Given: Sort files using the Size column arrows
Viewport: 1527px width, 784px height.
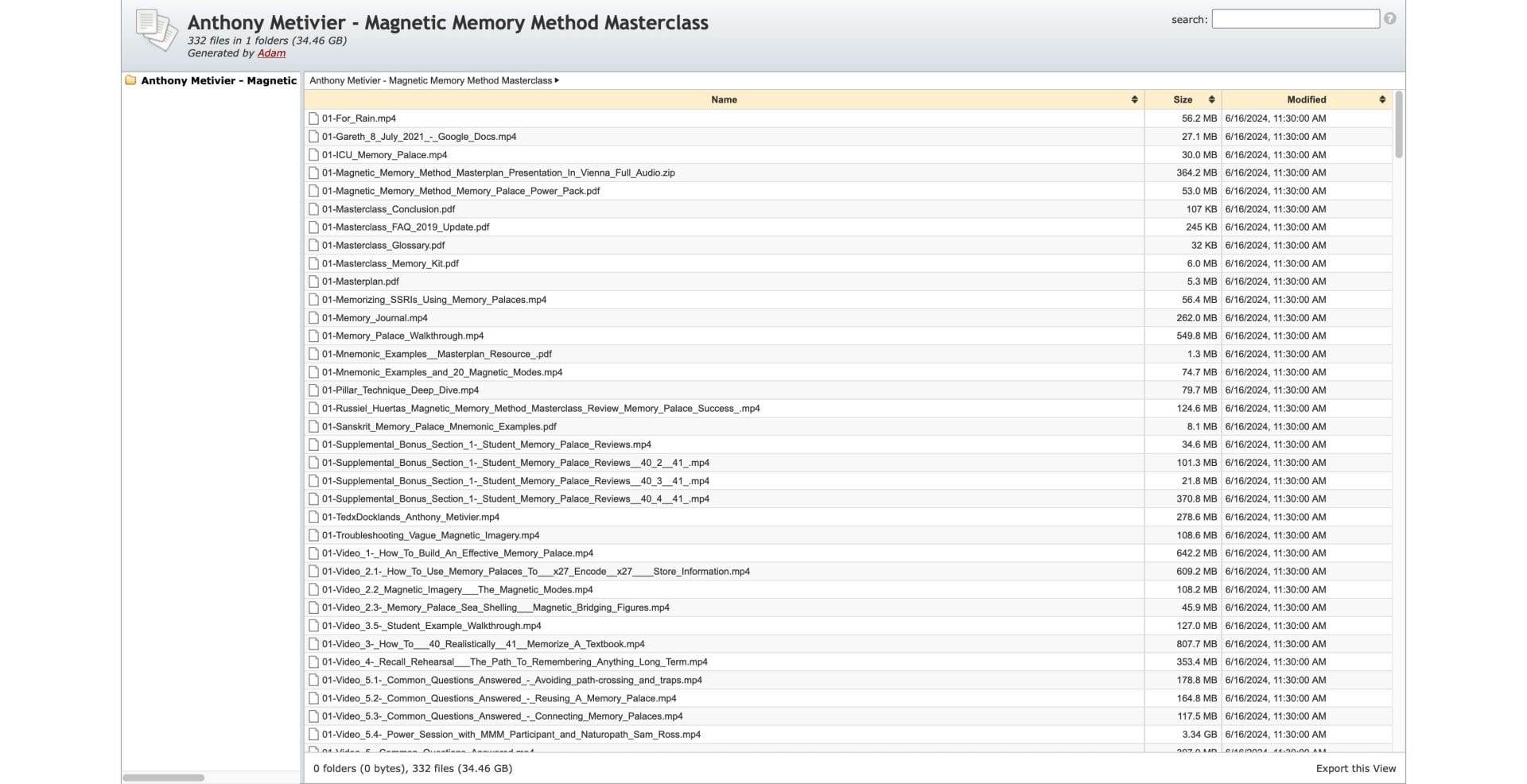Looking at the screenshot, I should pyautogui.click(x=1211, y=99).
